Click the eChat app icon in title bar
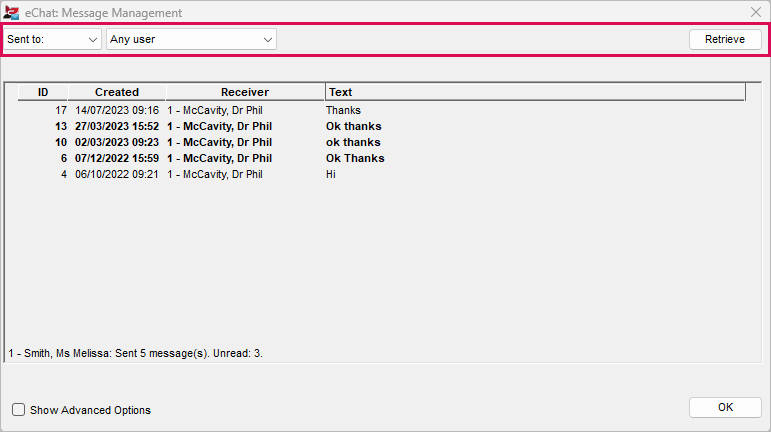 11,12
